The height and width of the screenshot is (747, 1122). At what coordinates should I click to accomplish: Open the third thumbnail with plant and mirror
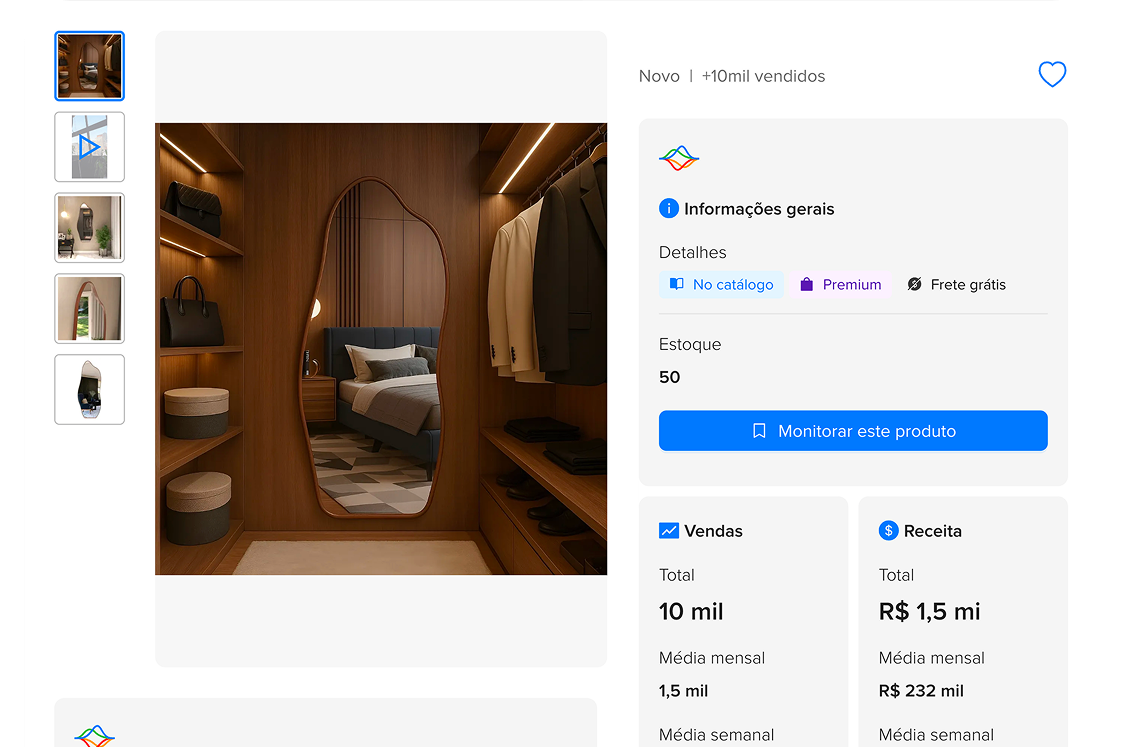pyautogui.click(x=90, y=228)
